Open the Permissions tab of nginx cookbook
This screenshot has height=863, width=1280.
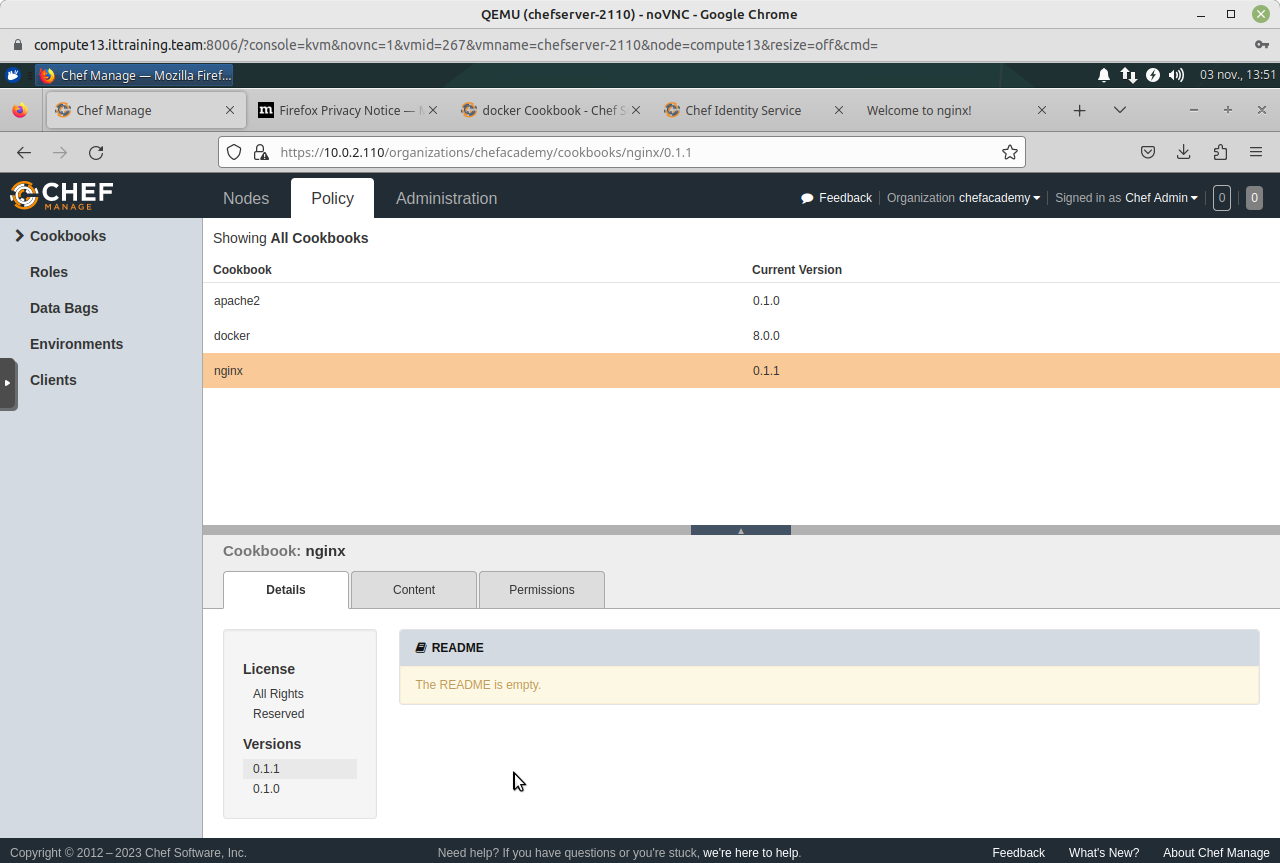542,590
